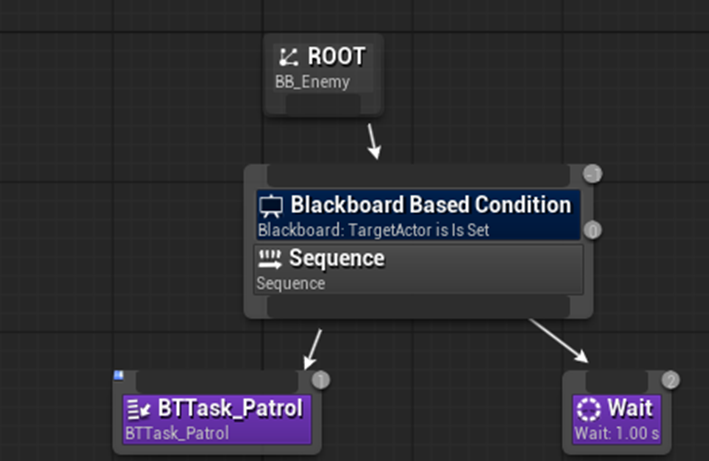The image size is (709, 461).
Task: Click execution index badge 1 on BTTask_Patrol
Action: click(321, 380)
